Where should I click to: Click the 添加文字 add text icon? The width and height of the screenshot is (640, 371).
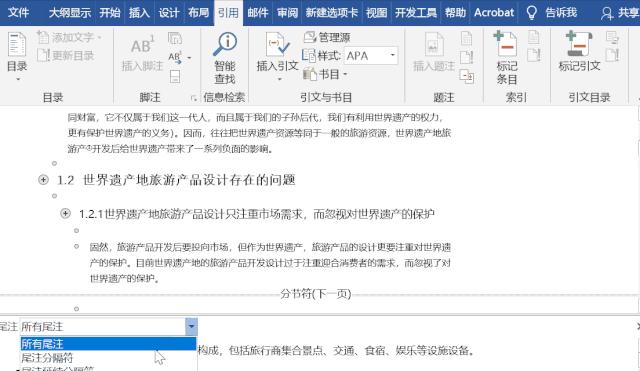(43, 38)
